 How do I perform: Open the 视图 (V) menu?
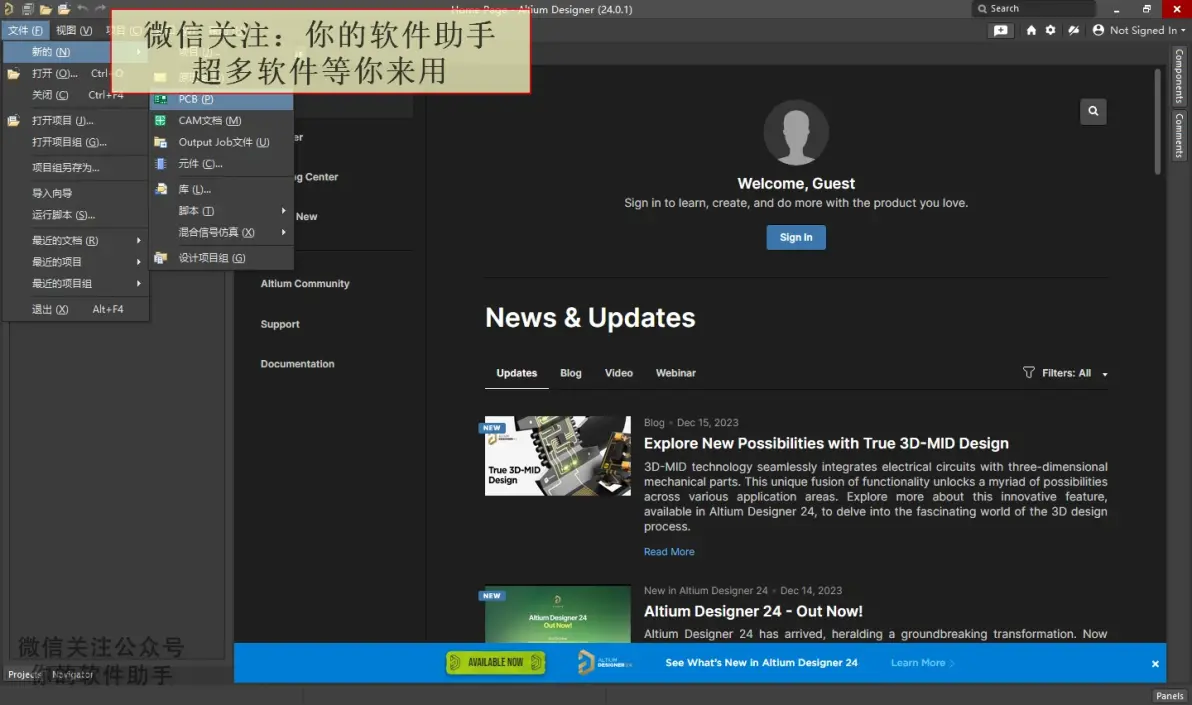74,30
